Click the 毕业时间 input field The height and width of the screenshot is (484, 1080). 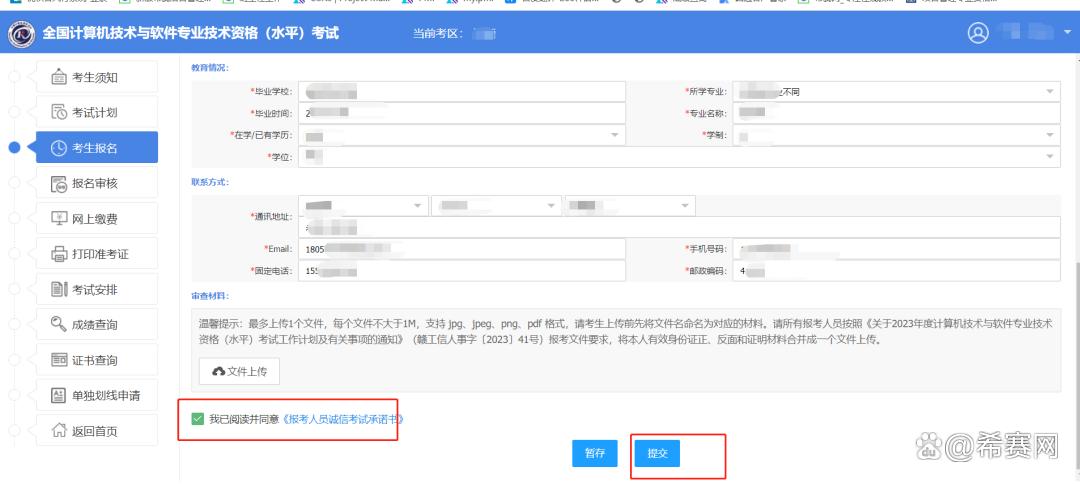pos(461,113)
